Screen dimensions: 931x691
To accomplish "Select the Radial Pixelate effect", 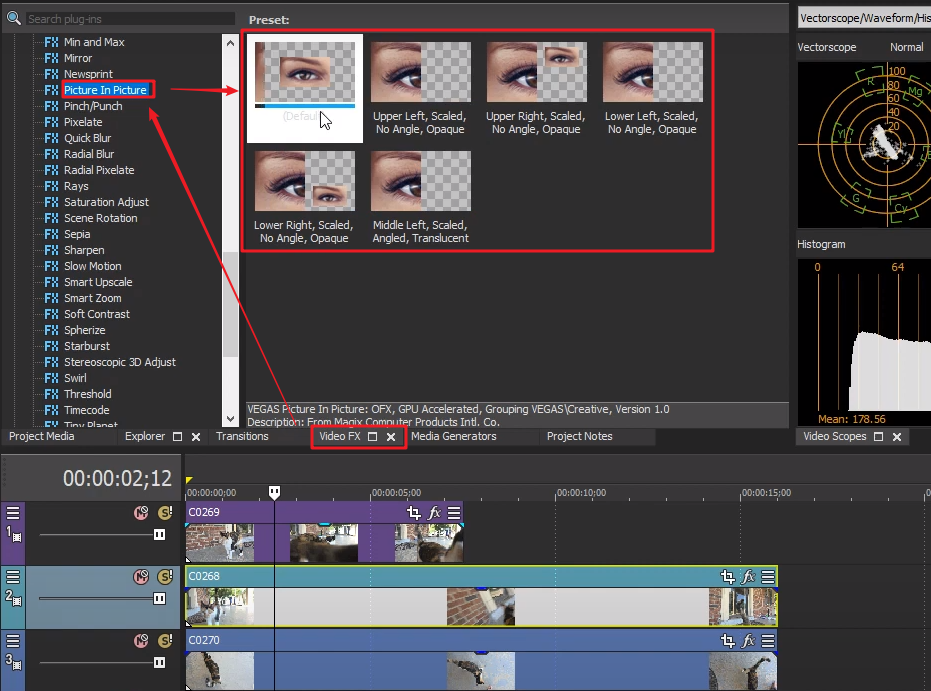I will pos(99,170).
